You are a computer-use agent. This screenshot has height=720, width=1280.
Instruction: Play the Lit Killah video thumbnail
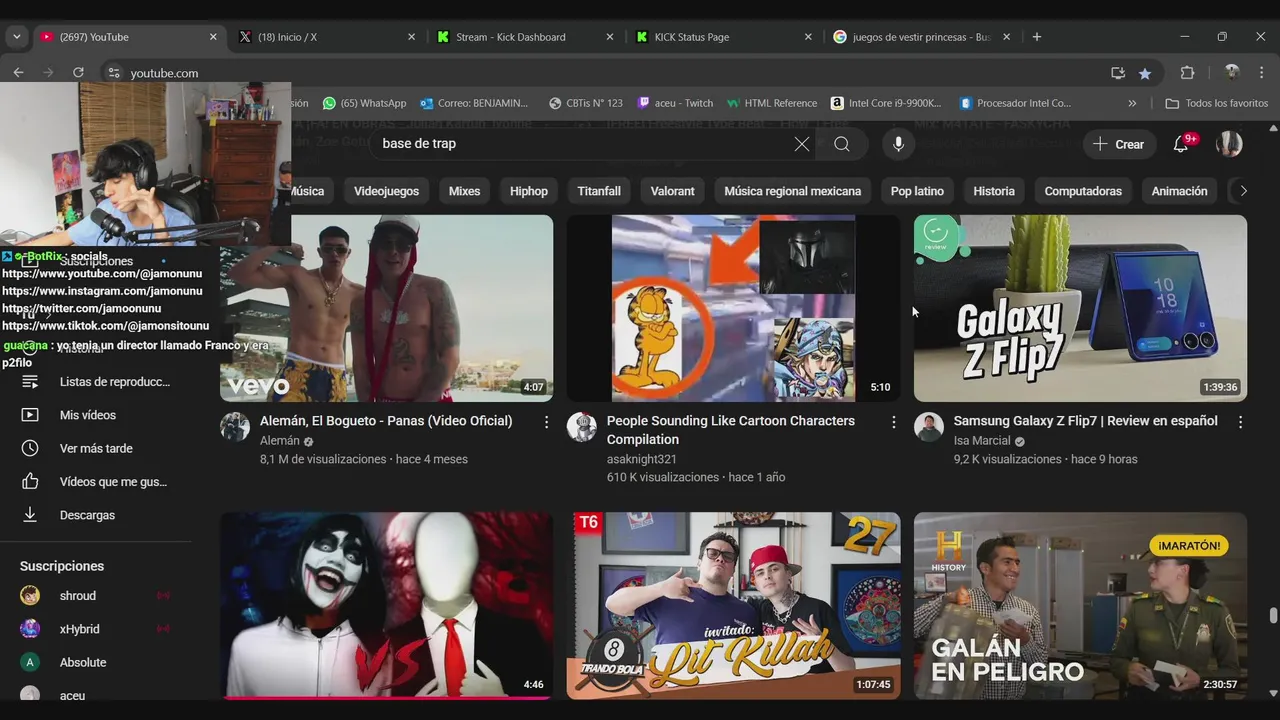click(x=733, y=606)
